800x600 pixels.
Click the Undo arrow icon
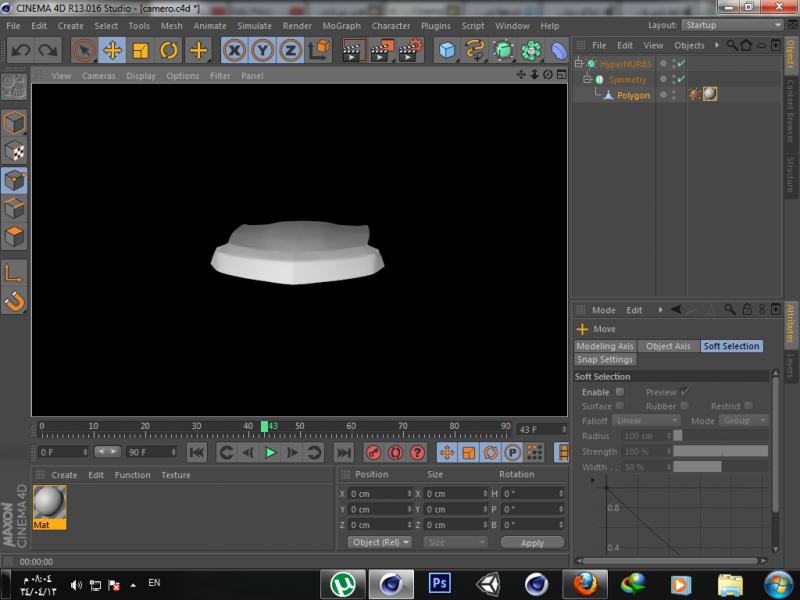(21, 50)
